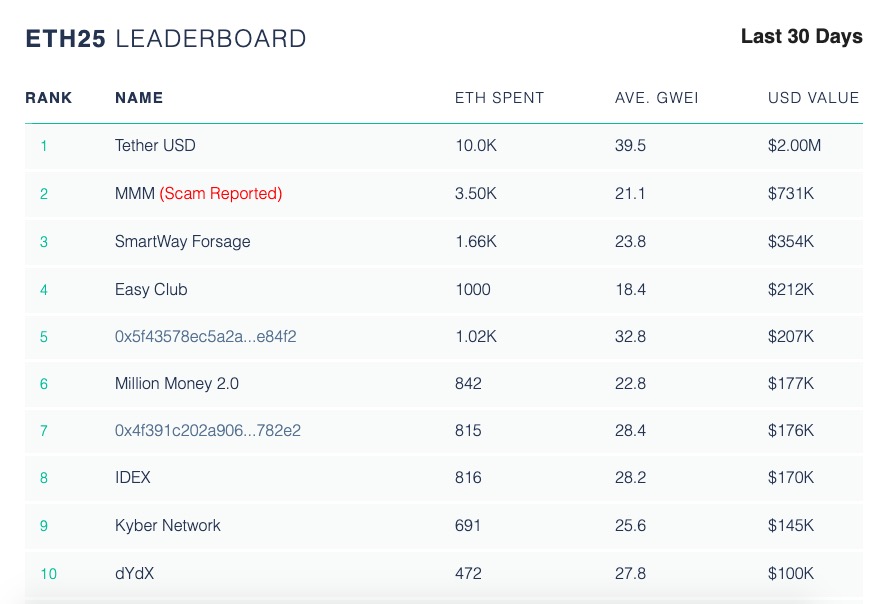The image size is (892, 604).
Task: Click the Last 30 Days label
Action: (801, 37)
